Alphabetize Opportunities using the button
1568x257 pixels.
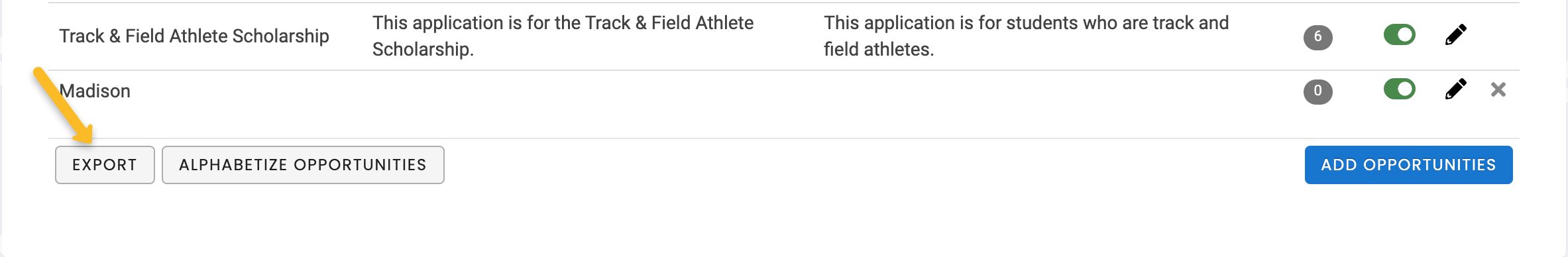tap(303, 165)
